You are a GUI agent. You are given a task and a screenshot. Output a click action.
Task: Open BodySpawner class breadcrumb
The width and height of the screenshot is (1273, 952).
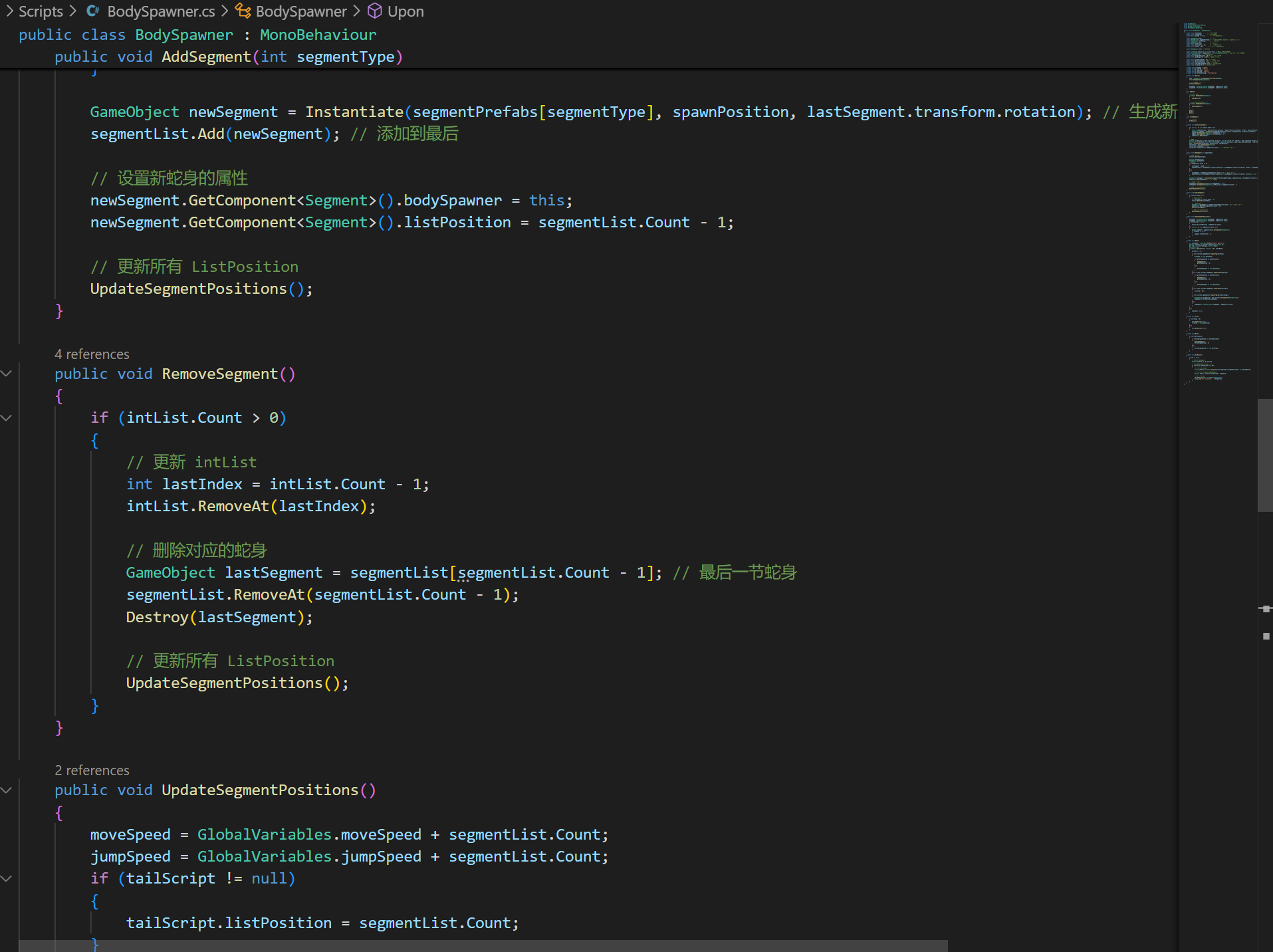pos(301,11)
